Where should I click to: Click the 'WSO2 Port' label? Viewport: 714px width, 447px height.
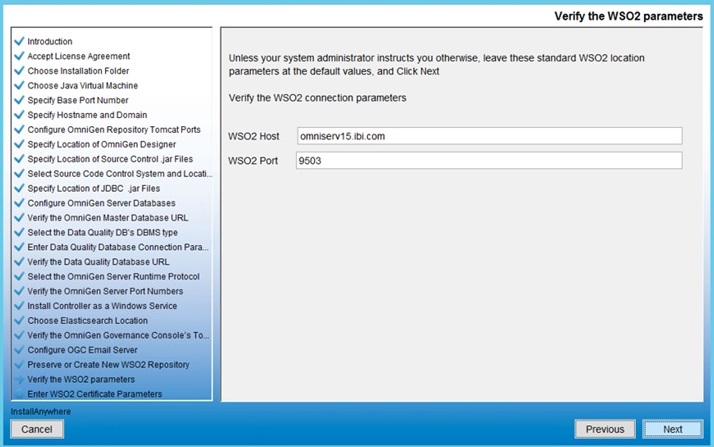tap(253, 161)
